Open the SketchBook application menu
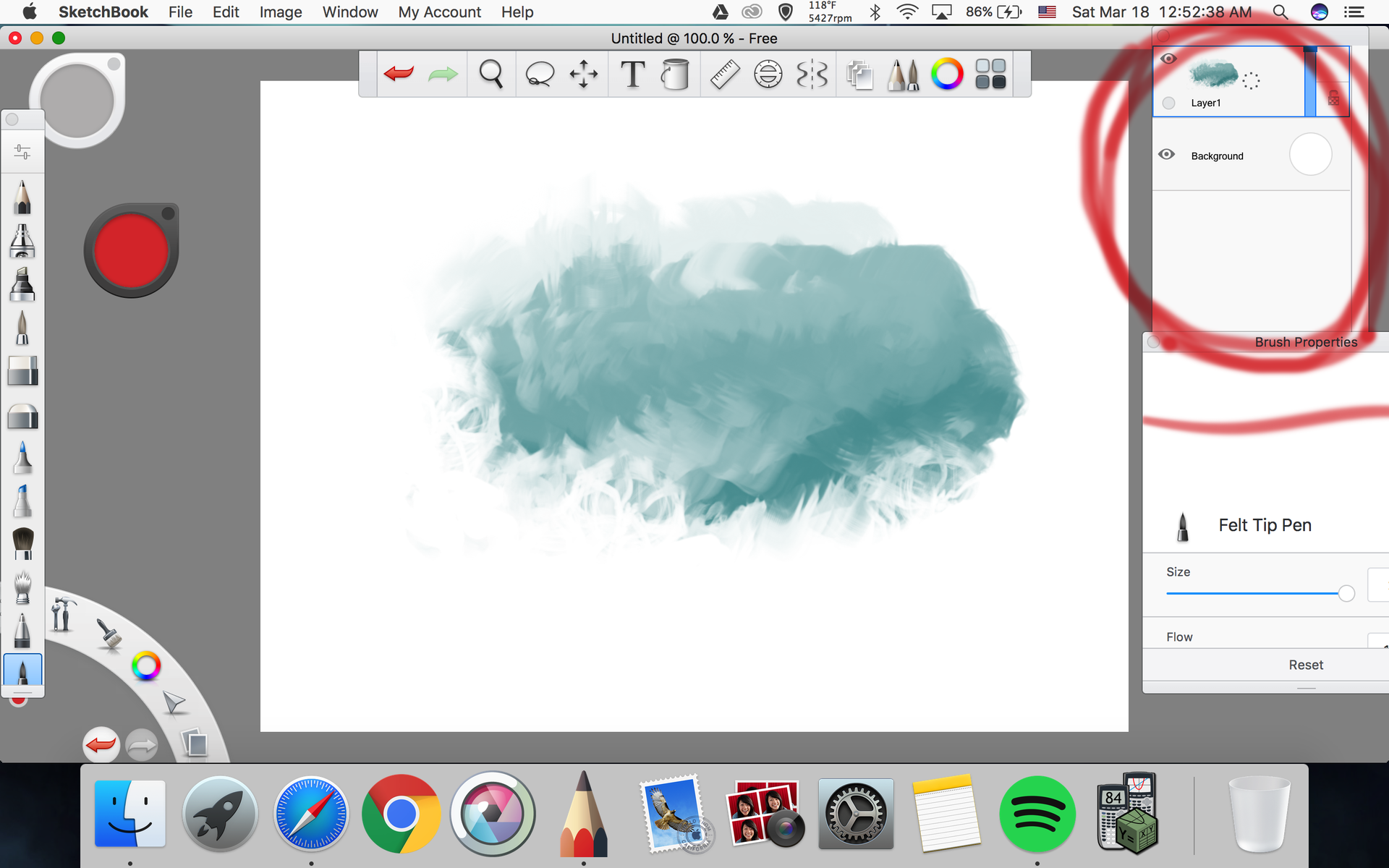Image resolution: width=1389 pixels, height=868 pixels. (x=103, y=12)
